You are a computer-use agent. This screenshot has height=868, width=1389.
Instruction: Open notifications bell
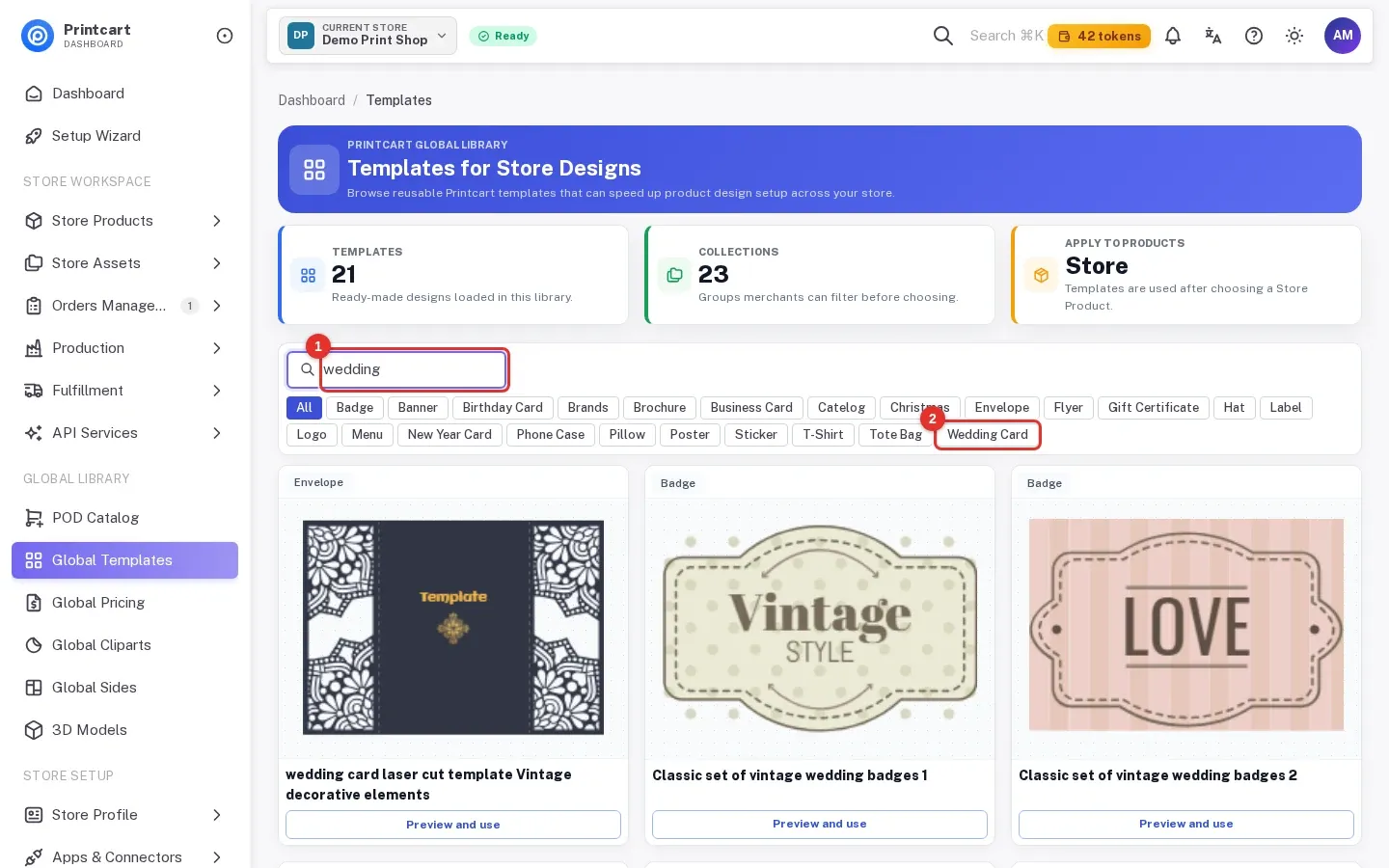pyautogui.click(x=1173, y=36)
